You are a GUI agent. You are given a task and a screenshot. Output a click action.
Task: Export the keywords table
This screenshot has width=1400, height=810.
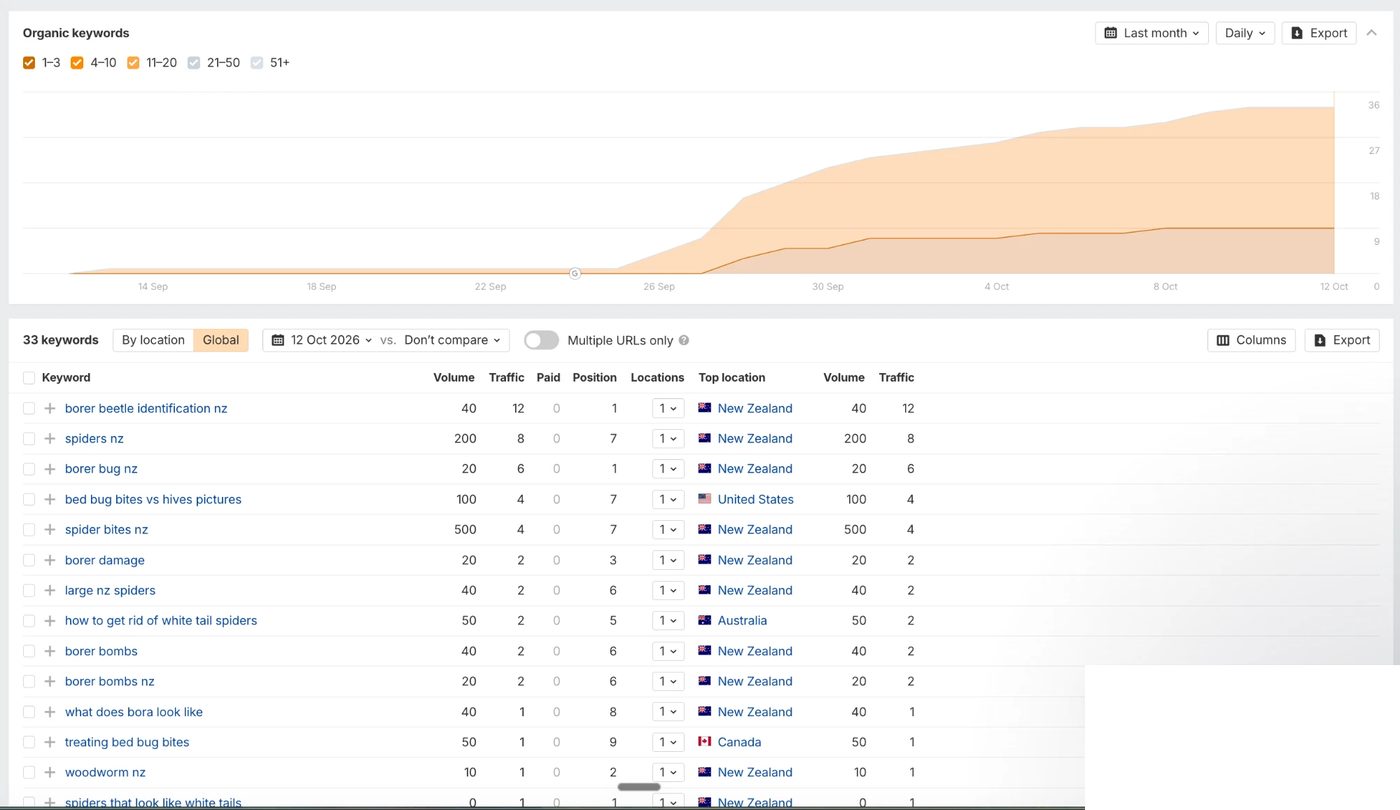(1342, 340)
